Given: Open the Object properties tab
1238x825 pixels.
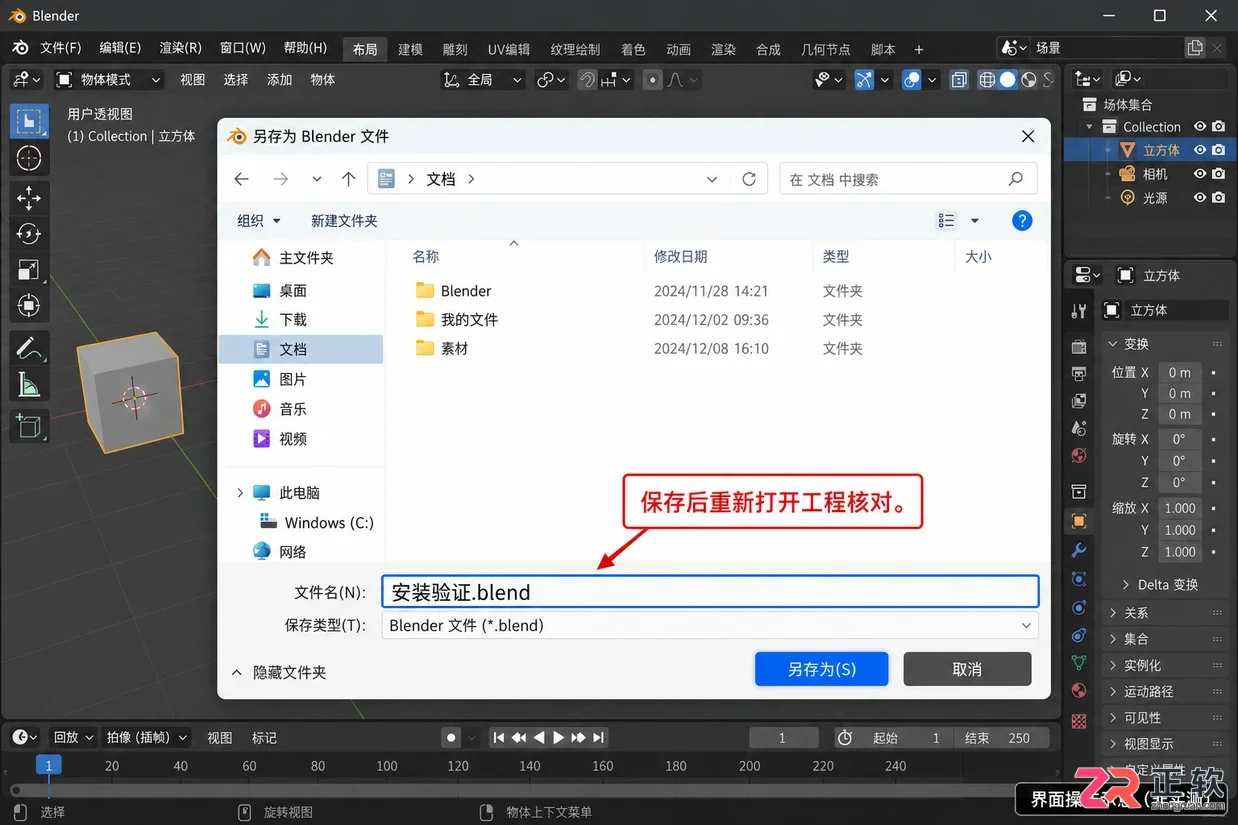Looking at the screenshot, I should [x=1078, y=521].
